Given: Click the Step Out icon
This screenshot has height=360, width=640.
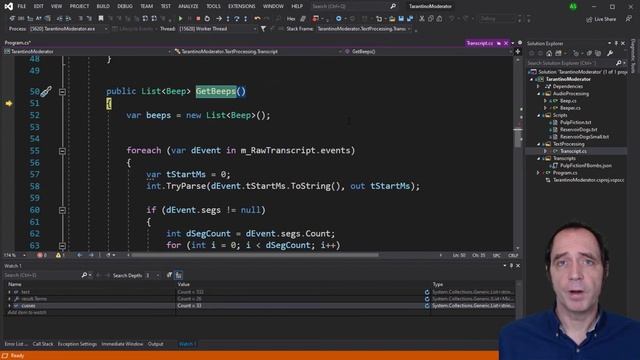Looking at the screenshot, I should (x=245, y=19).
